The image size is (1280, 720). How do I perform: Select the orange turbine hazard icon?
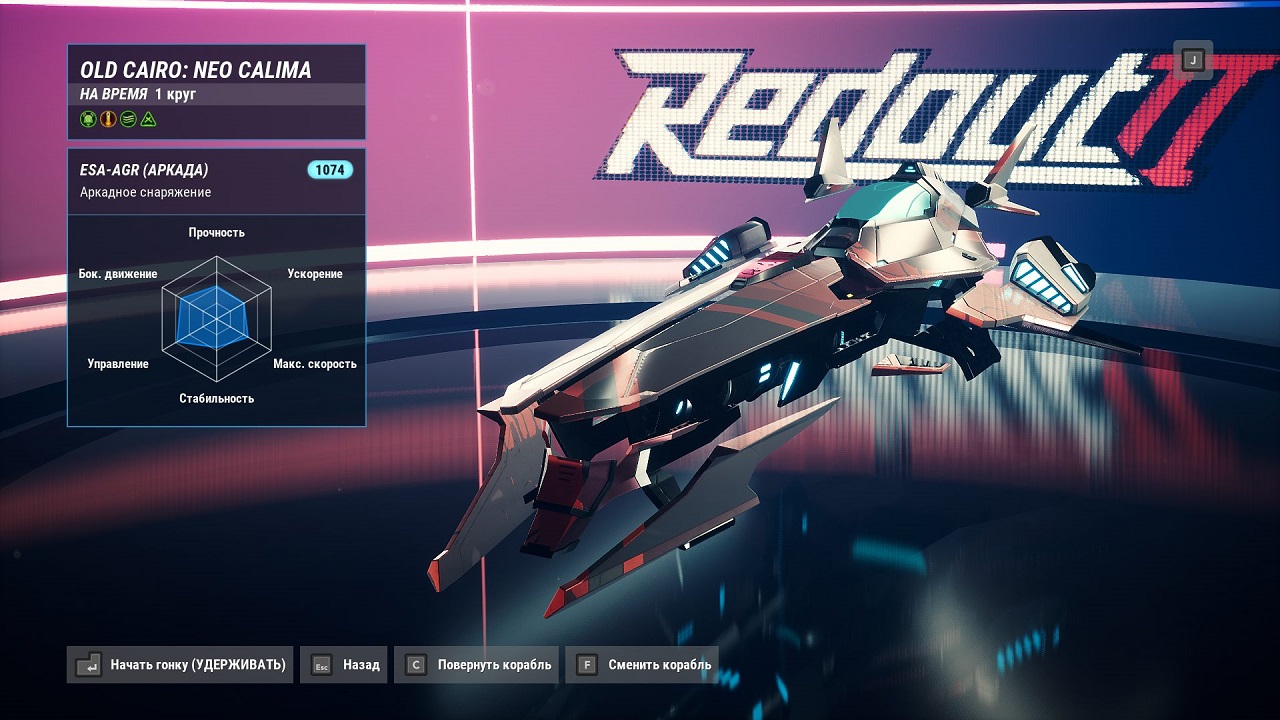tap(108, 119)
